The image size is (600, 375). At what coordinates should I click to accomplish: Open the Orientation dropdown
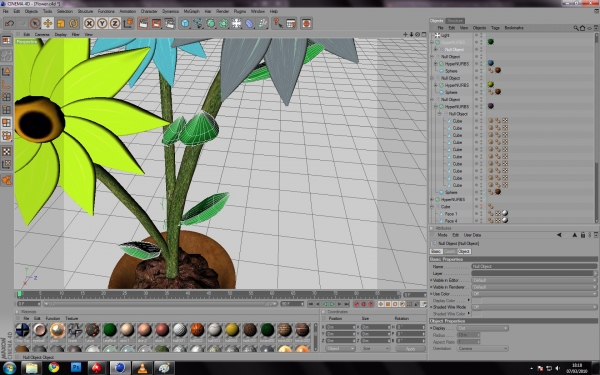tap(483, 349)
